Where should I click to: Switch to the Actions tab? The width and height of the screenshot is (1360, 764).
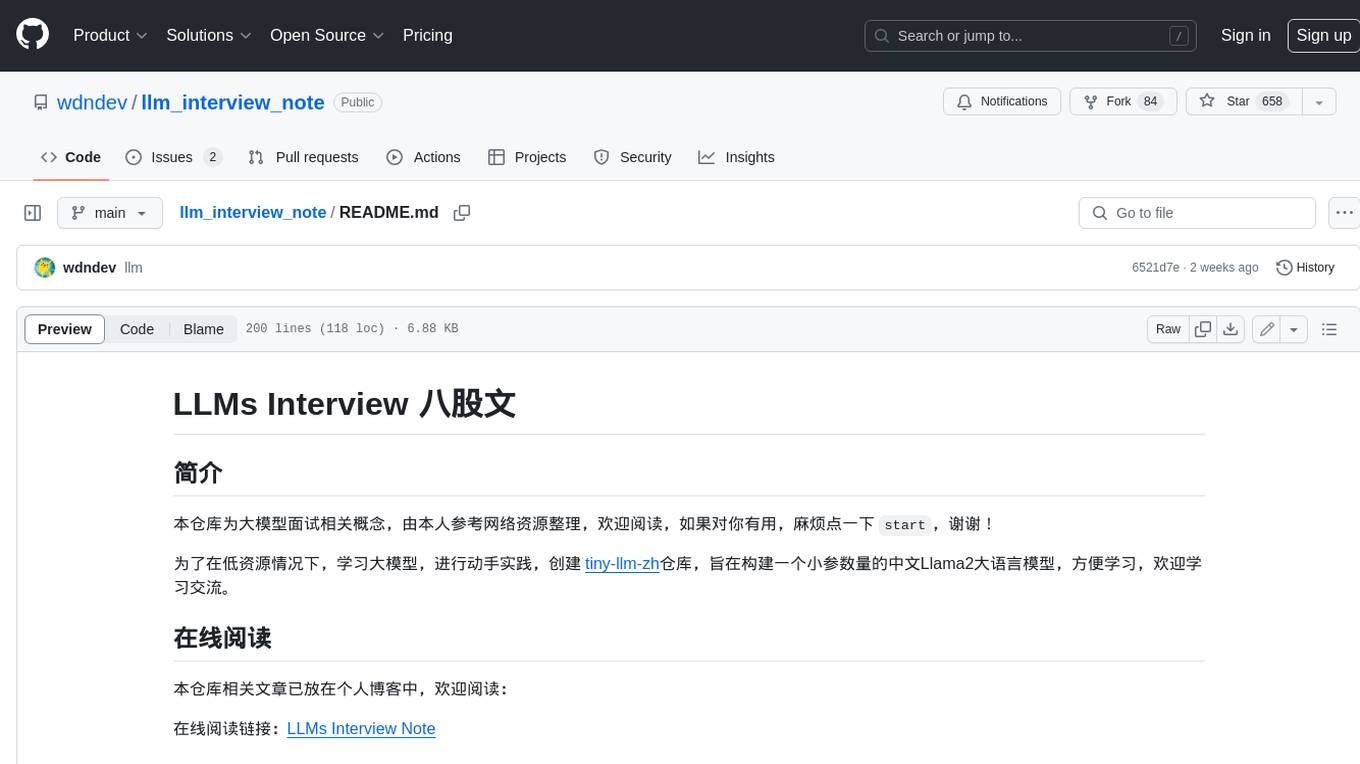point(423,157)
